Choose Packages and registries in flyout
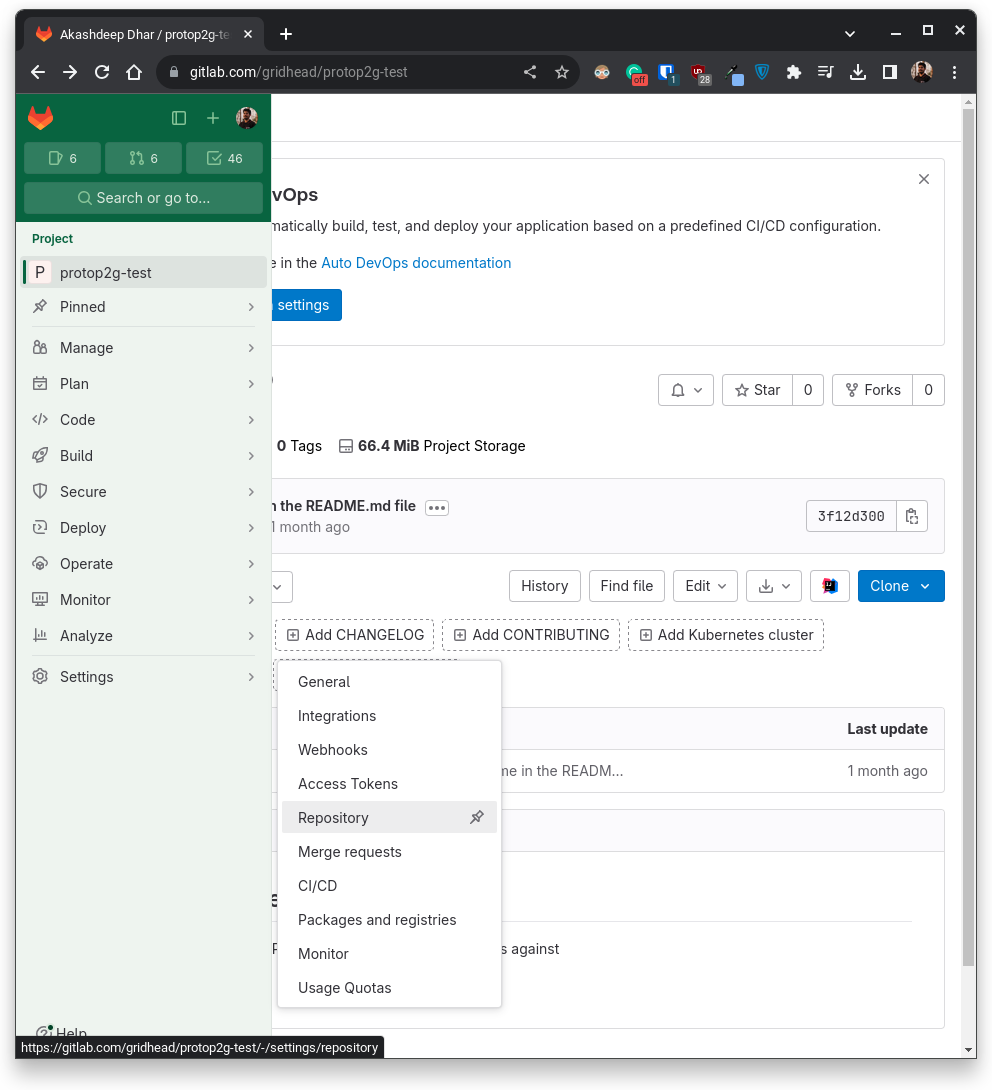This screenshot has width=992, height=1090. [389, 920]
